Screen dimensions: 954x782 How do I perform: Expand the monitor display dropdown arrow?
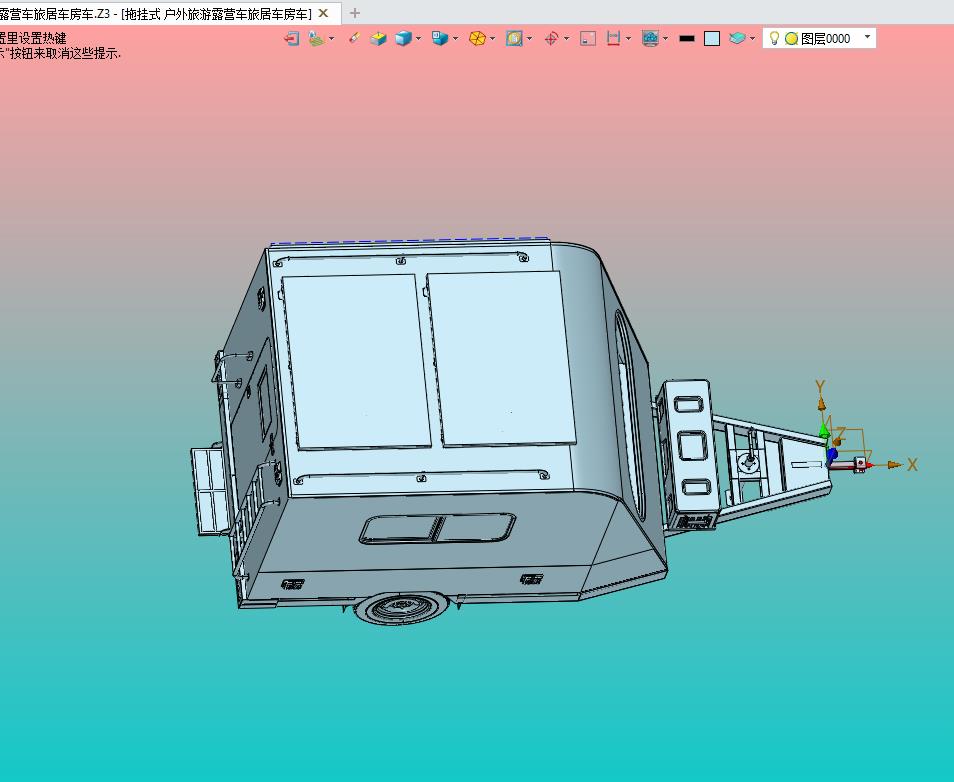pos(666,39)
